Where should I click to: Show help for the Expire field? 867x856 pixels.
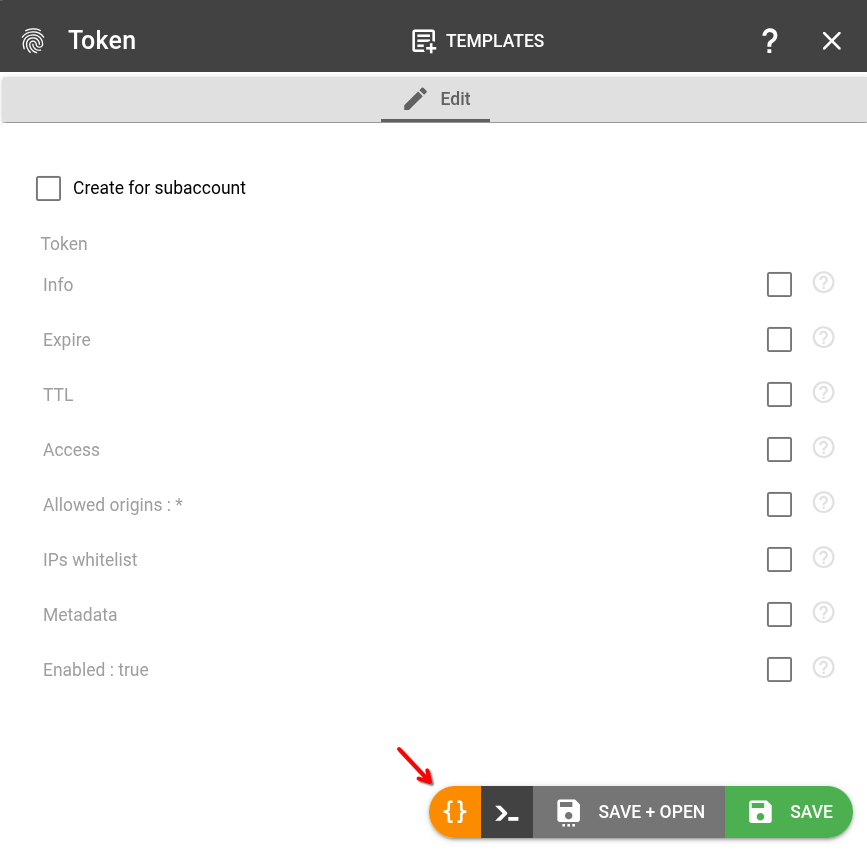(x=823, y=338)
